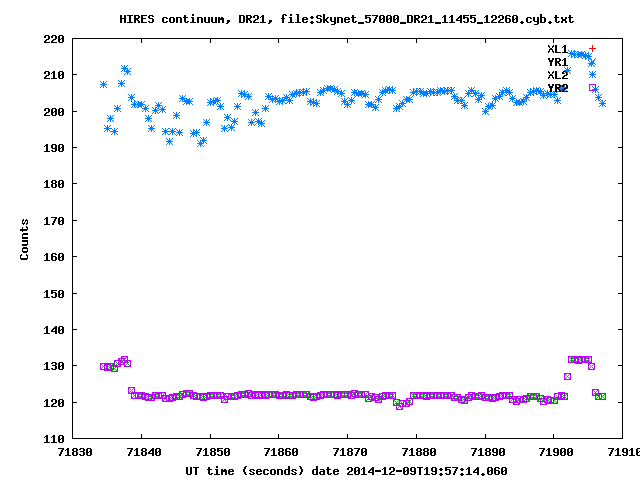Click the y-axis tick value 210
This screenshot has height=480, width=640.
click(x=54, y=75)
